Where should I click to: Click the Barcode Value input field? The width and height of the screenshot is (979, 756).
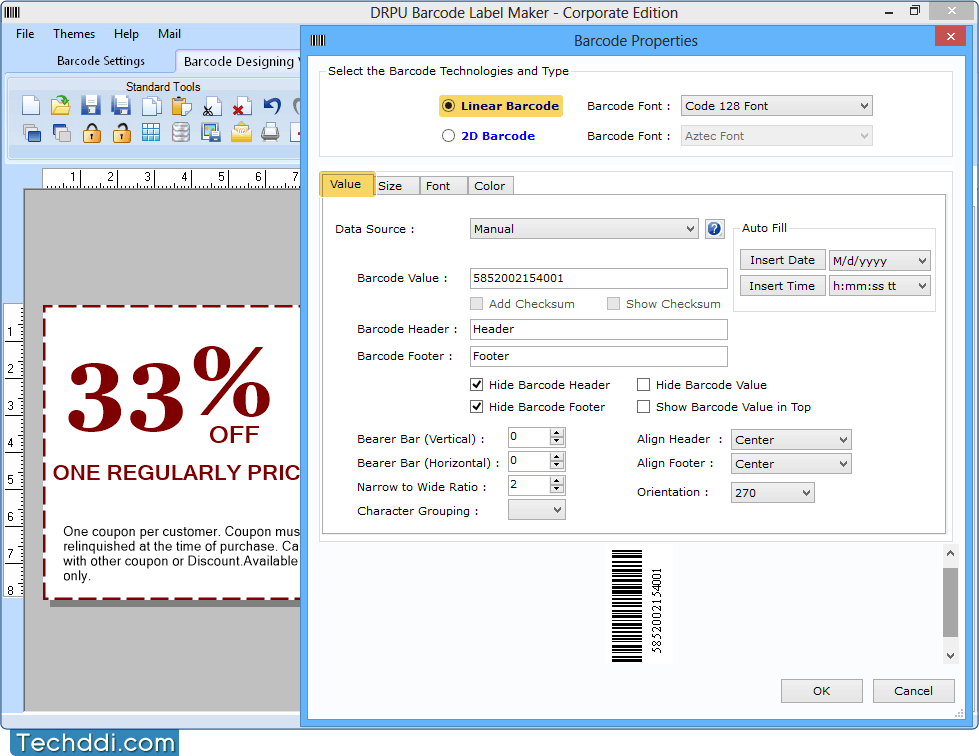[x=598, y=278]
